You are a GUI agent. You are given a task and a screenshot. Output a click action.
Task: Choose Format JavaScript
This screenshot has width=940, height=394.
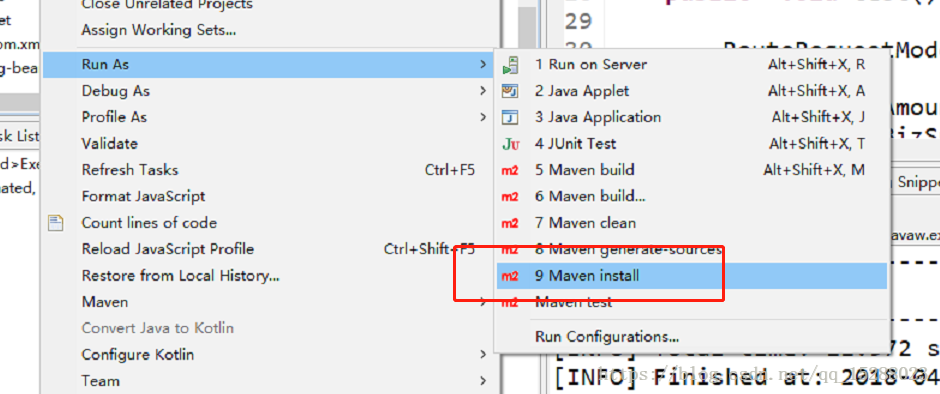coord(268,197)
